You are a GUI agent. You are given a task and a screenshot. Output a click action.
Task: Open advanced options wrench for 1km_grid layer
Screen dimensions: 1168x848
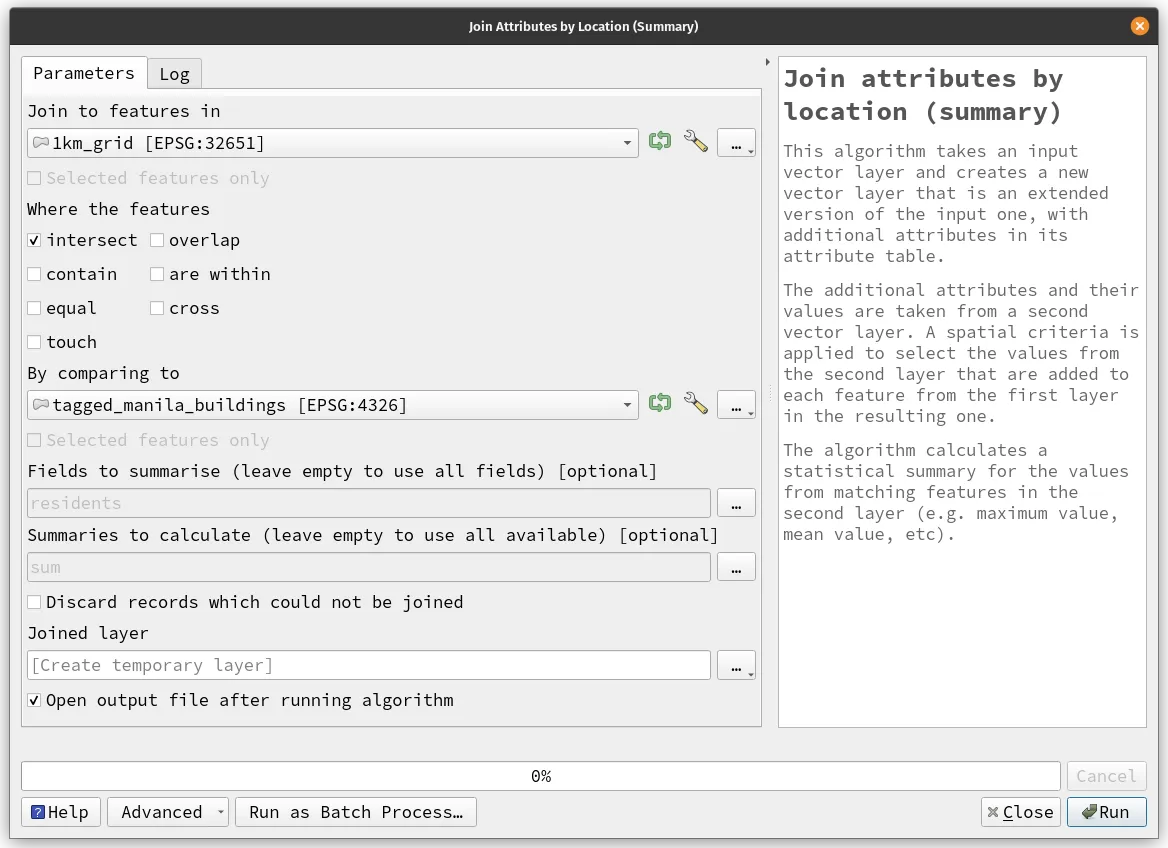(x=695, y=142)
